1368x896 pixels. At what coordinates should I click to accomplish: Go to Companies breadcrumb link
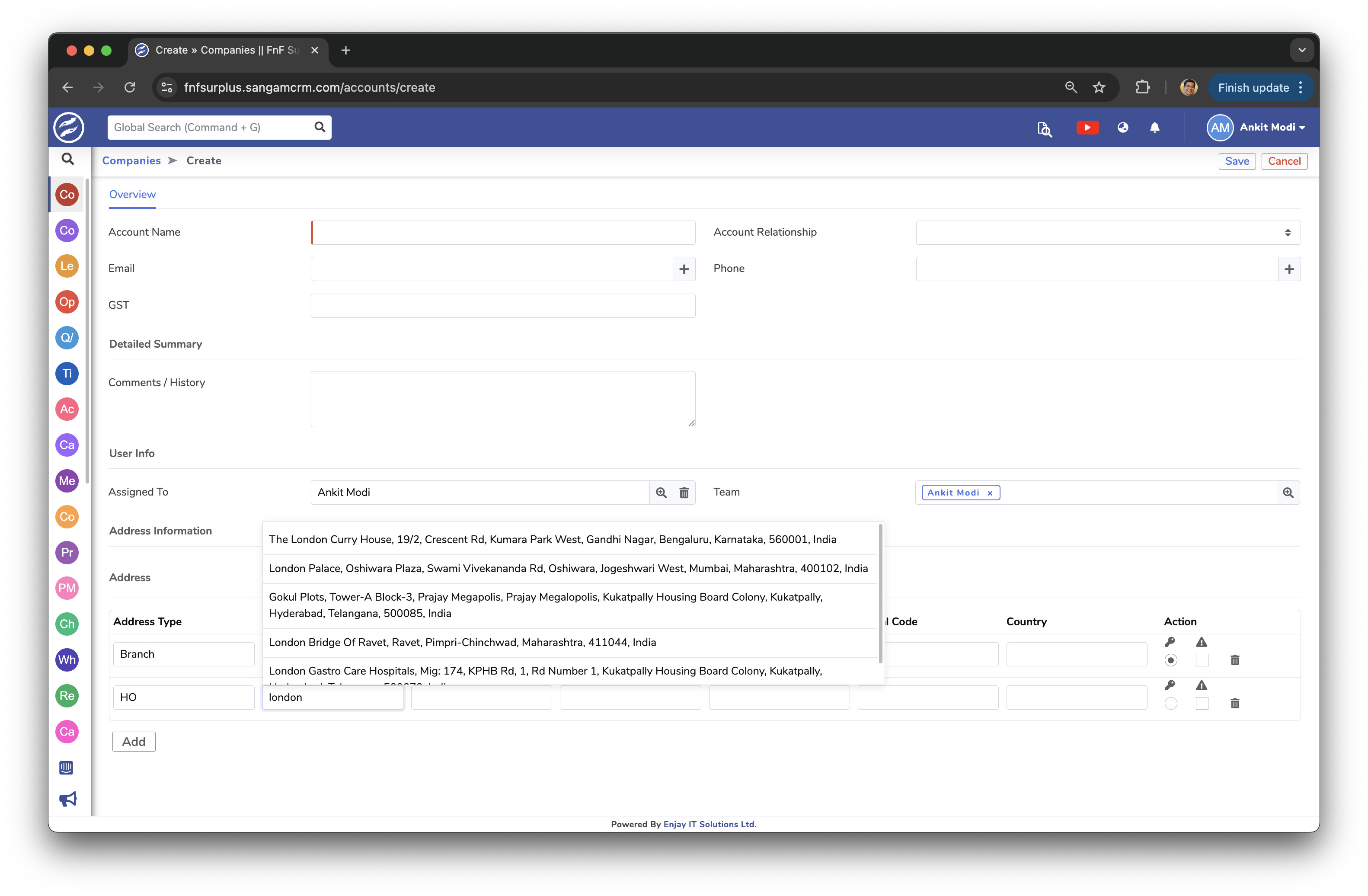coord(131,161)
